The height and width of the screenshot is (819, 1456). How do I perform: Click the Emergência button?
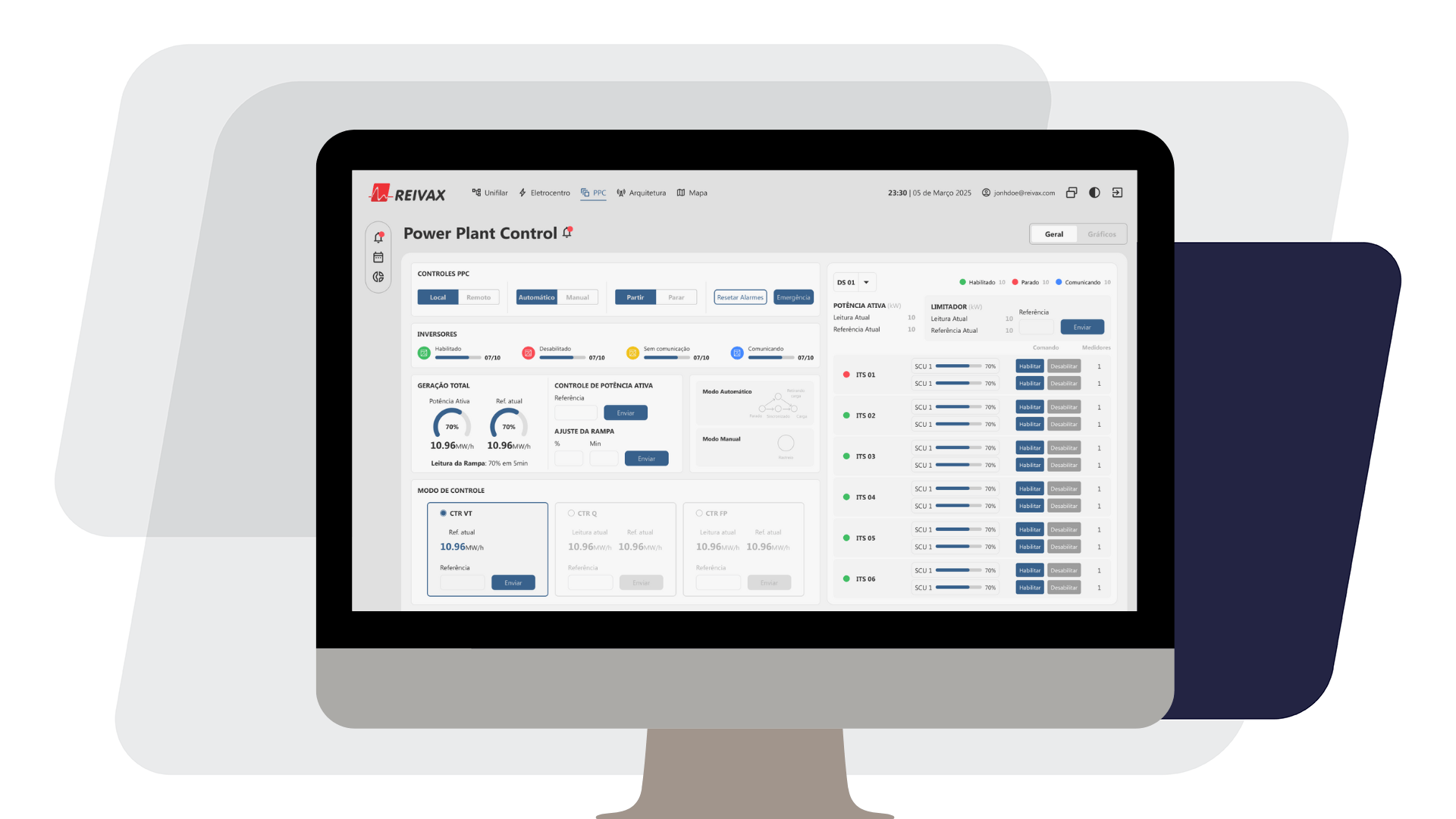[793, 297]
